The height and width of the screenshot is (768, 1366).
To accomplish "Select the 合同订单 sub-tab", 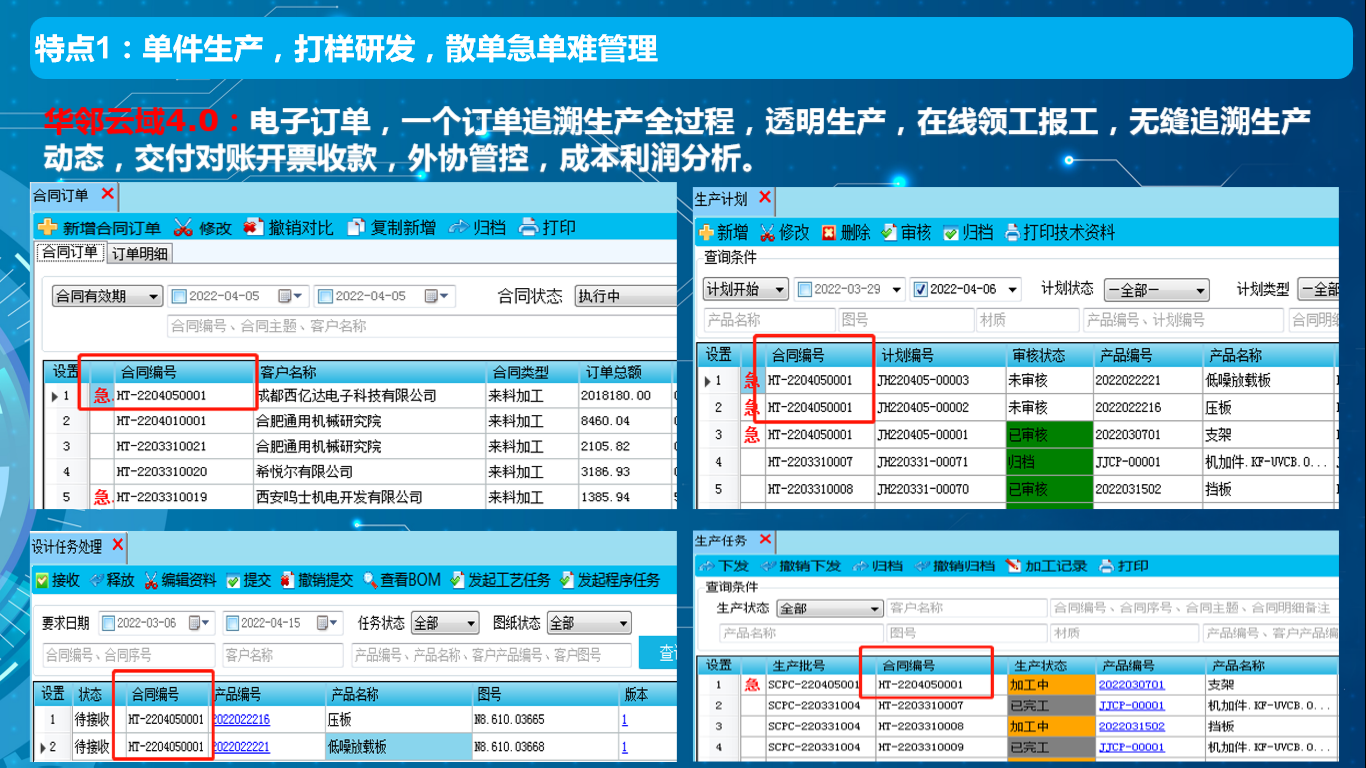I will click(69, 252).
